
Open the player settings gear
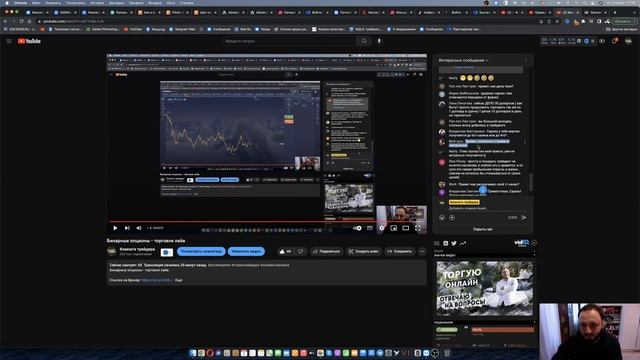tap(382, 228)
